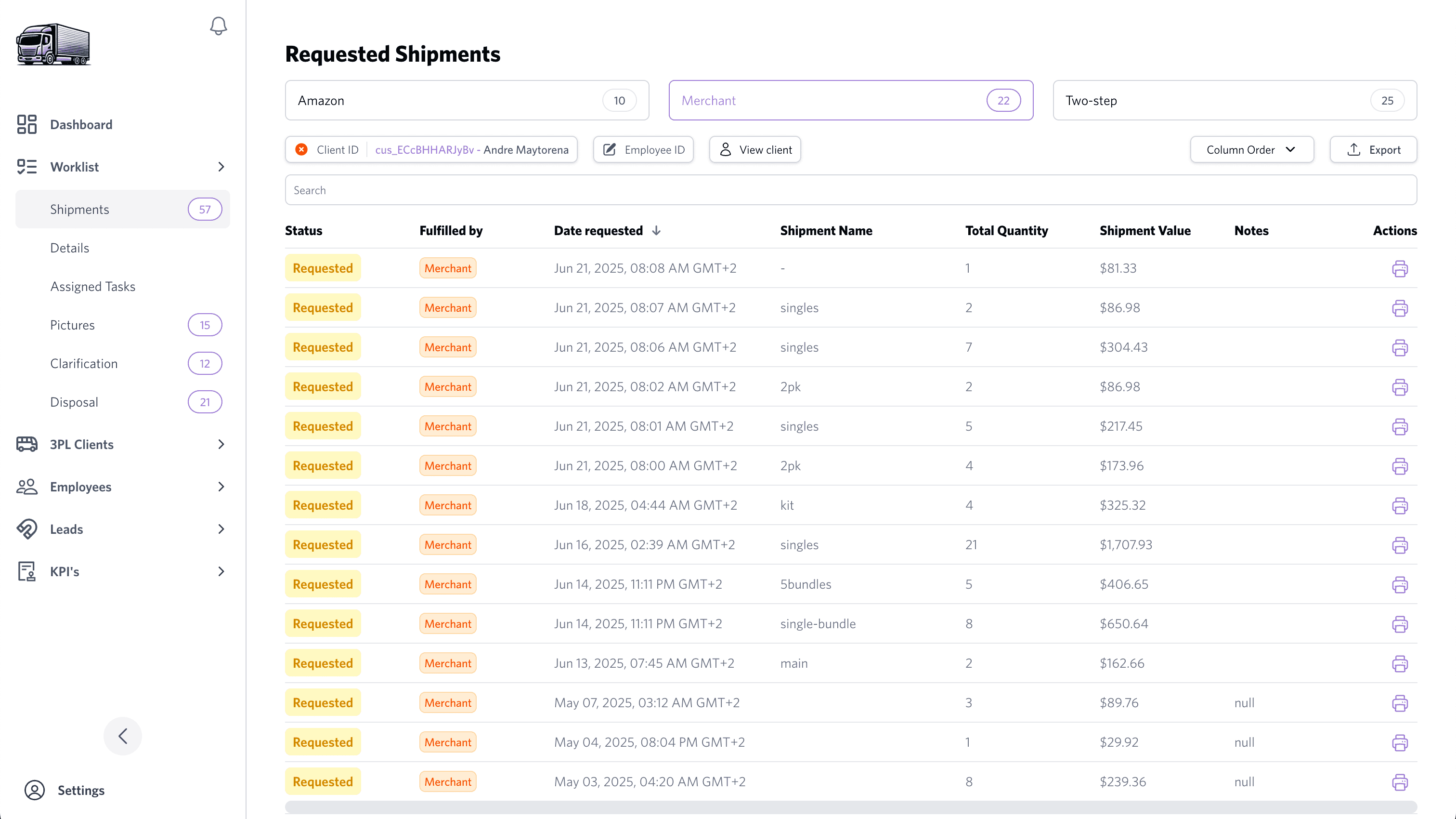1456x819 pixels.
Task: Switch to the Amazon tab
Action: pos(467,101)
